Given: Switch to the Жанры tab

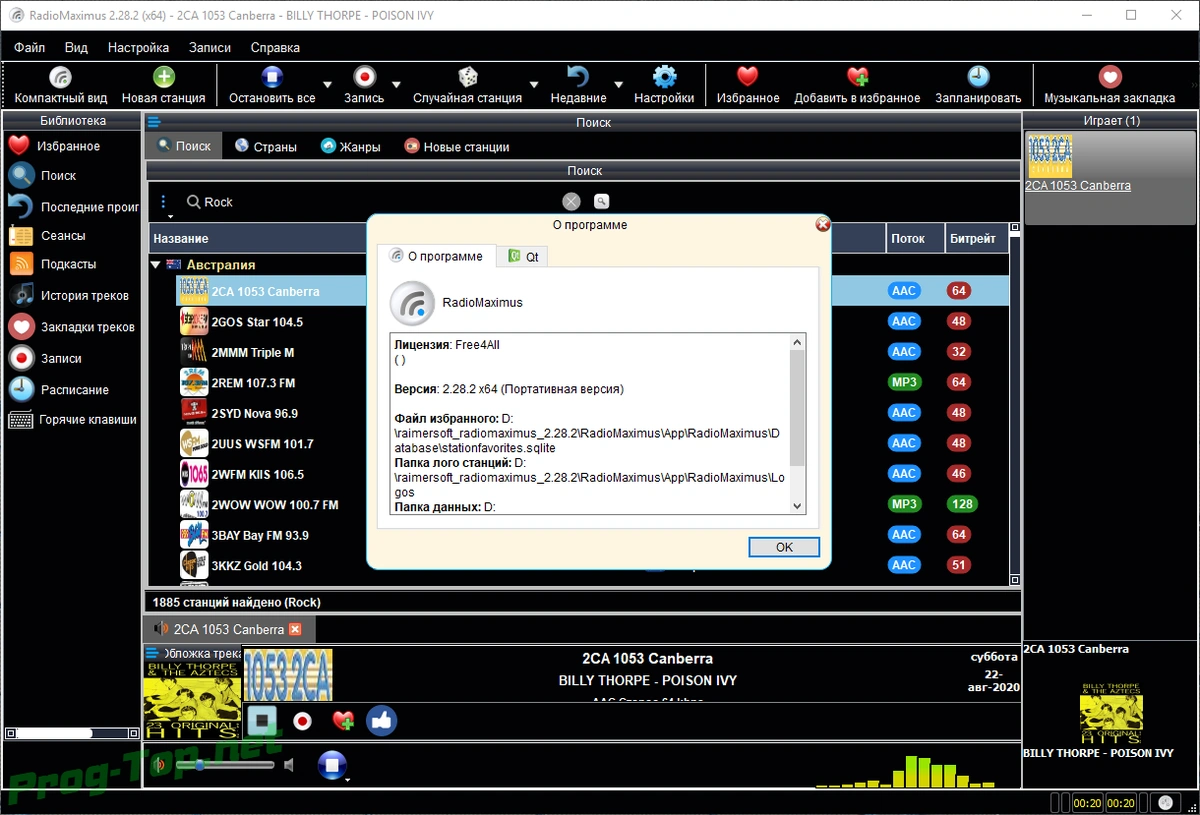Looking at the screenshot, I should 351,146.
